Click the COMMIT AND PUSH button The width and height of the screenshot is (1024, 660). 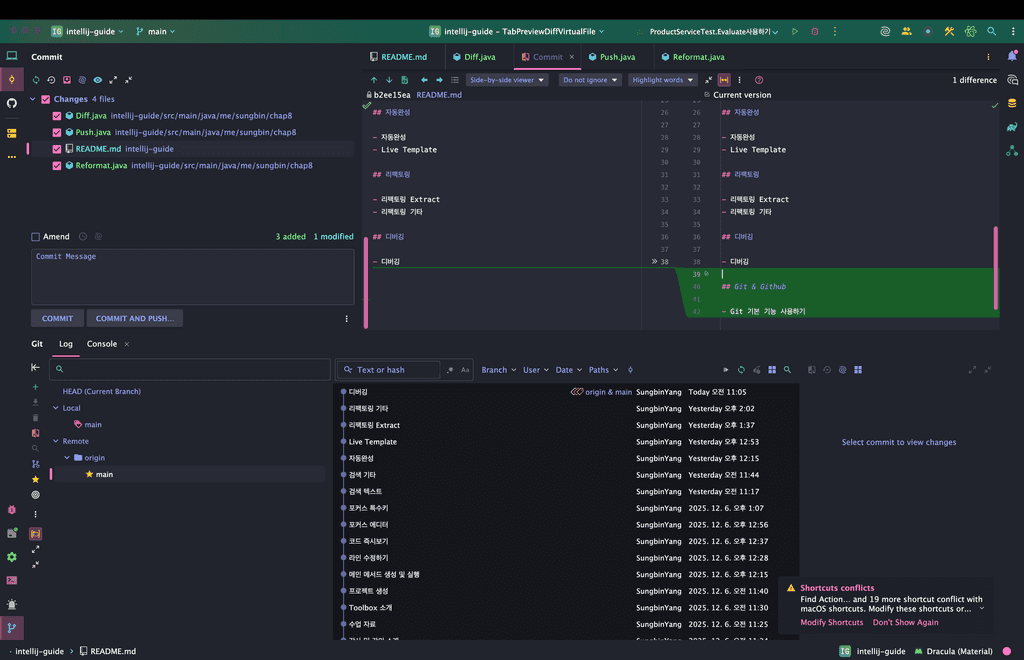[x=134, y=318]
